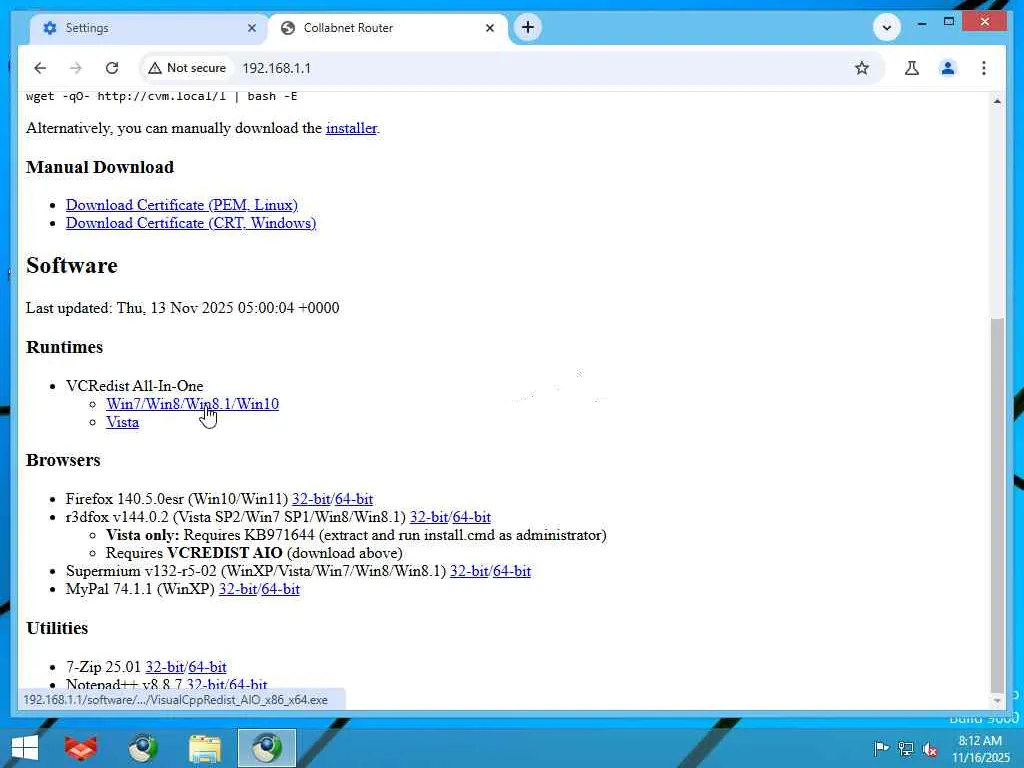Download MyPal 74.1.1 64-bit

coord(281,589)
